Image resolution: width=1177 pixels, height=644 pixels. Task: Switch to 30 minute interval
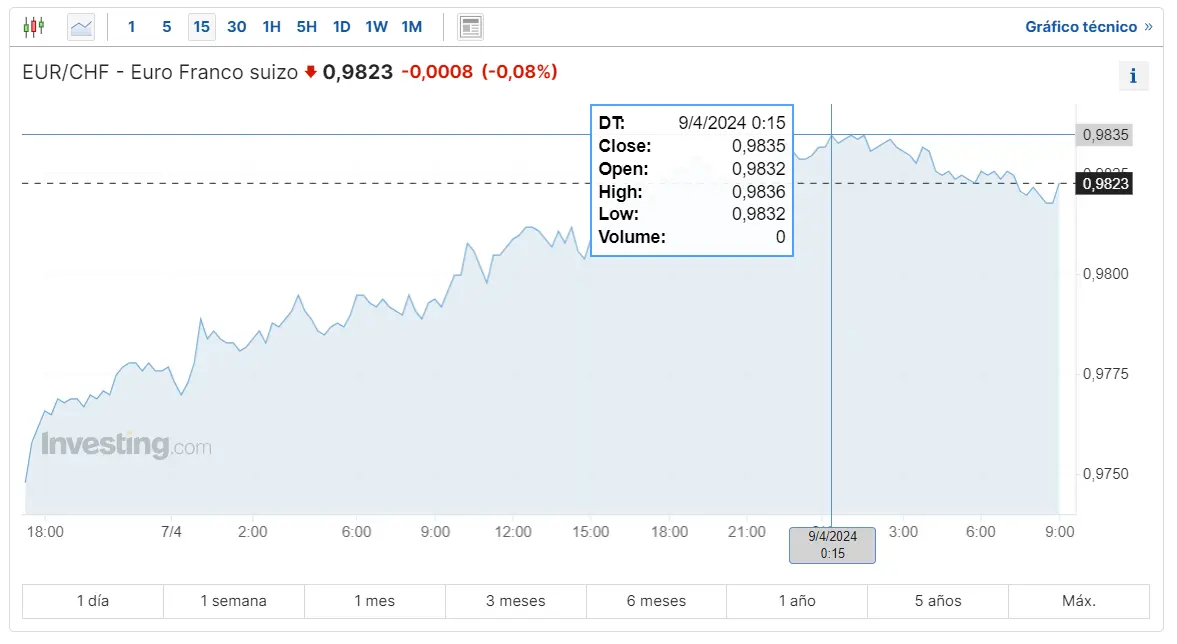pos(236,27)
